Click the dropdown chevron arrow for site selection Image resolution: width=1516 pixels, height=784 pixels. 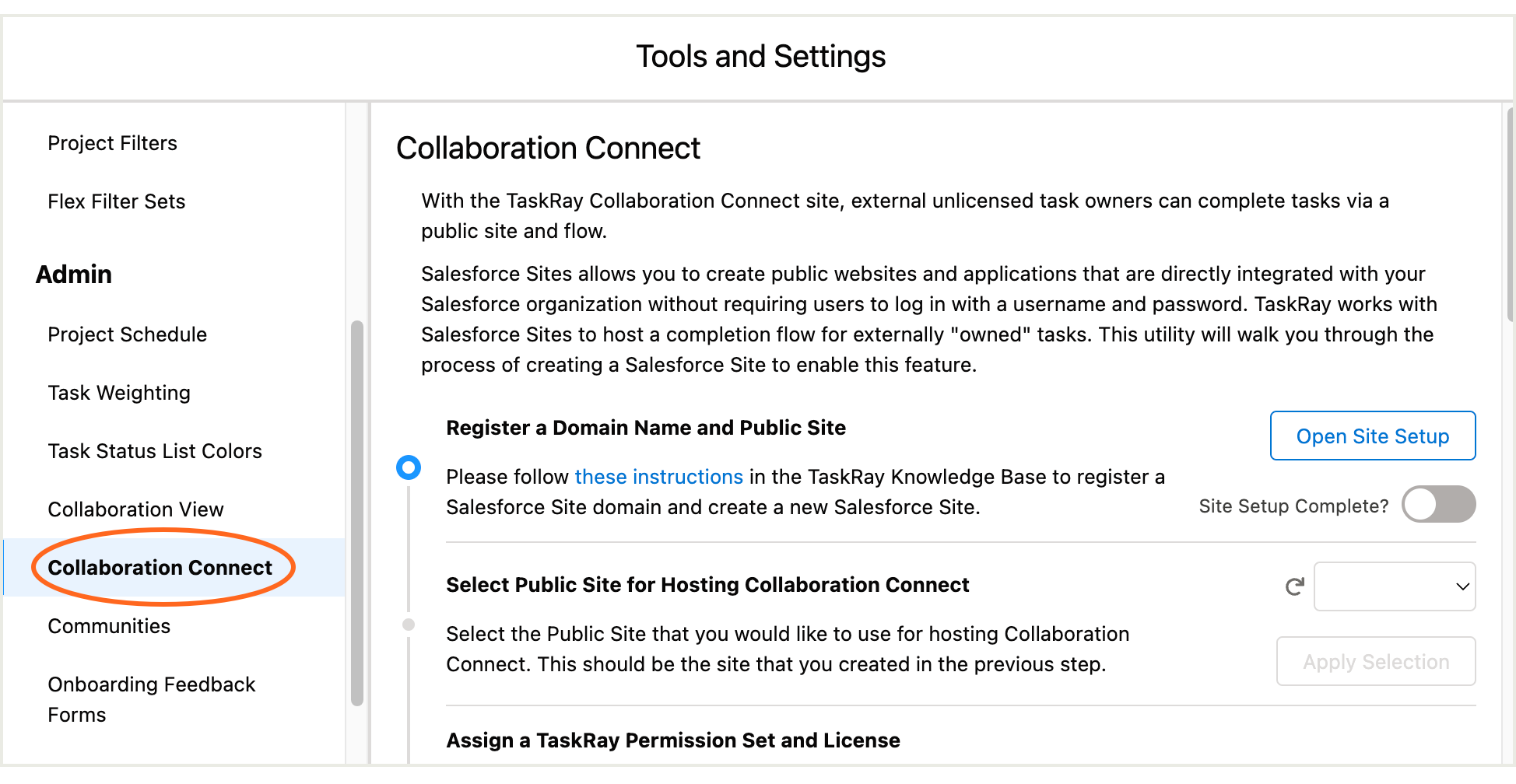click(1462, 586)
